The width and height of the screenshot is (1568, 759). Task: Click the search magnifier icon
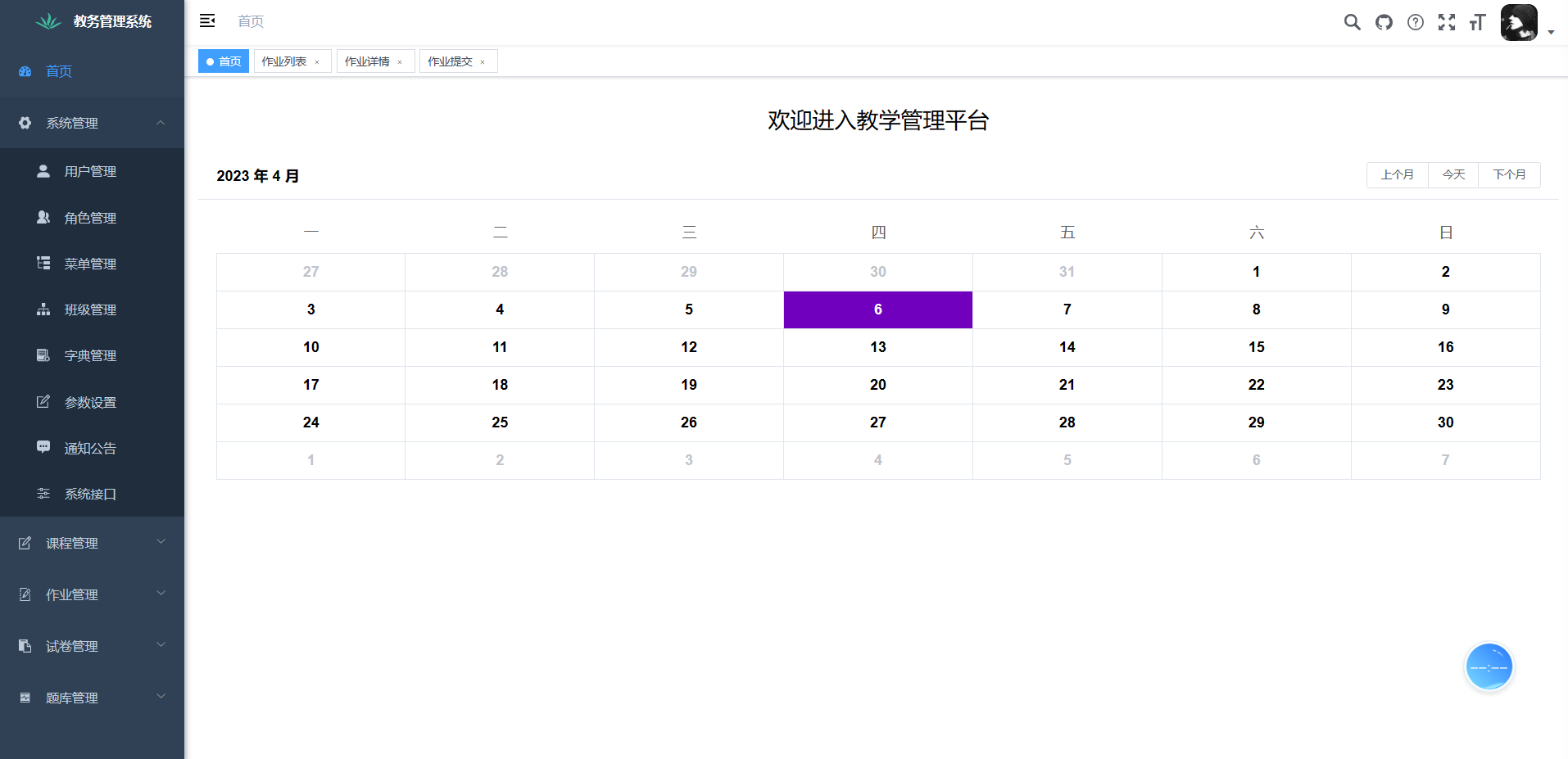pyautogui.click(x=1352, y=22)
